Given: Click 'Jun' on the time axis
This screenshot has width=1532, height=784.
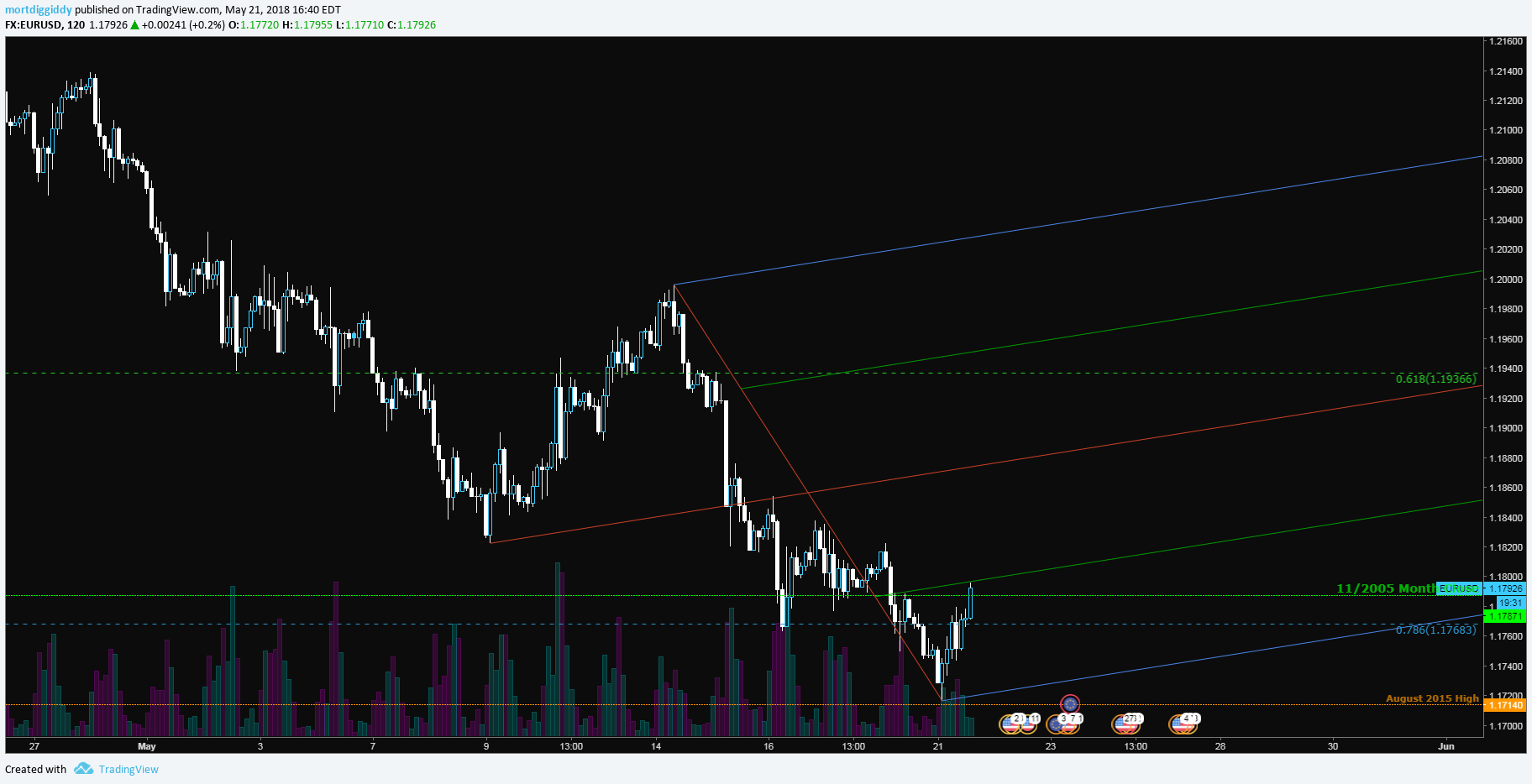Looking at the screenshot, I should tap(1446, 746).
